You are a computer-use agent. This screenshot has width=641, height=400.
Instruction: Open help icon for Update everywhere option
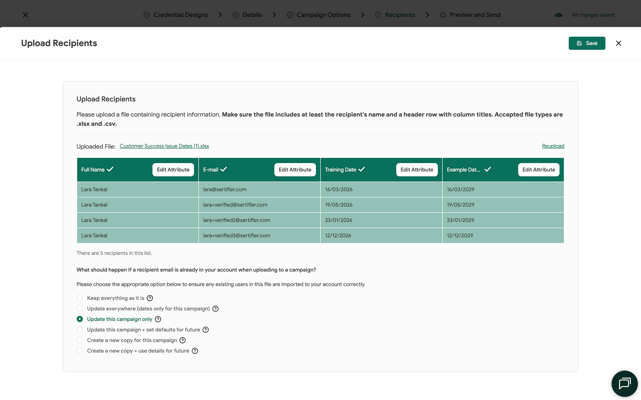click(215, 309)
